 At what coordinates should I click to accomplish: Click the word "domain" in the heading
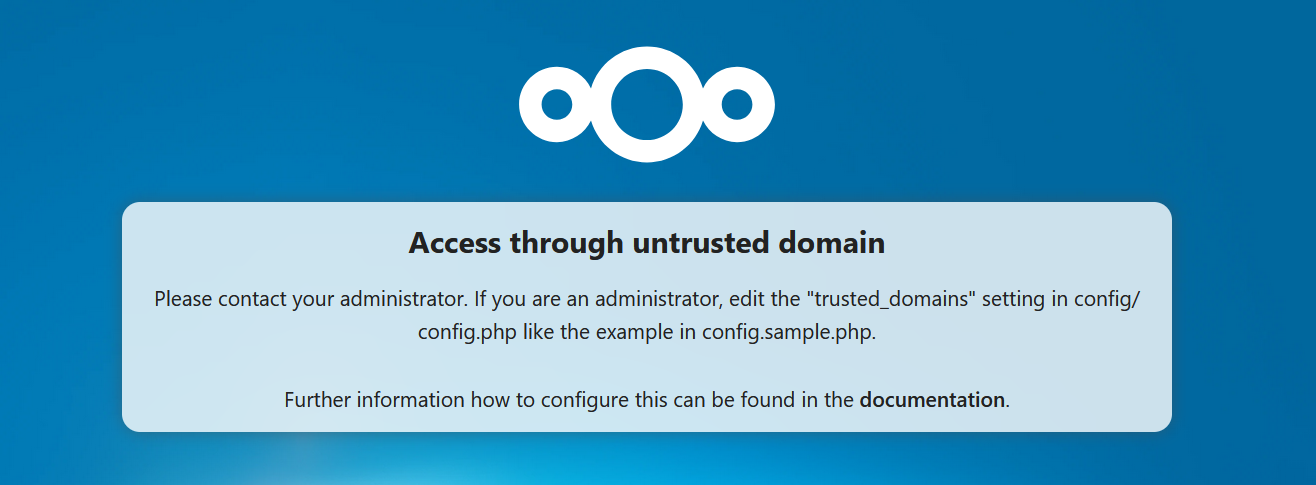point(835,243)
